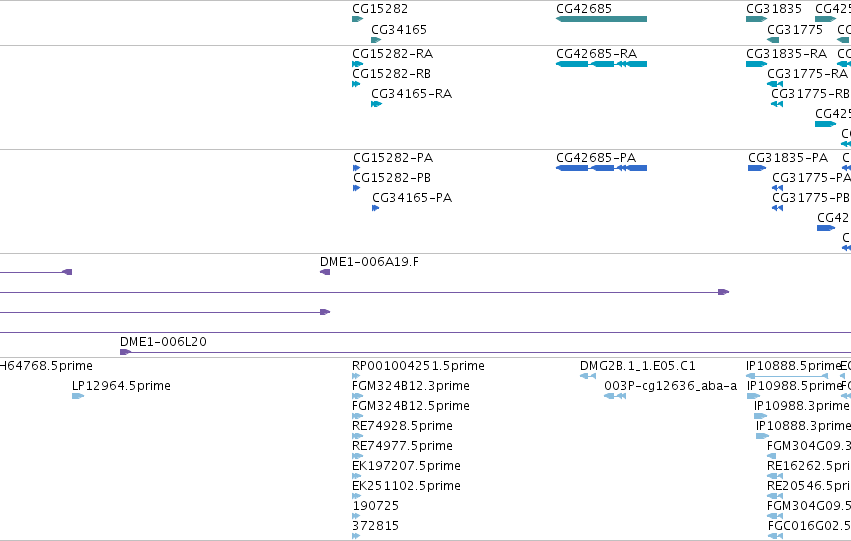
Task: Select the IP10988.5prime EST arrow
Action: [753, 396]
